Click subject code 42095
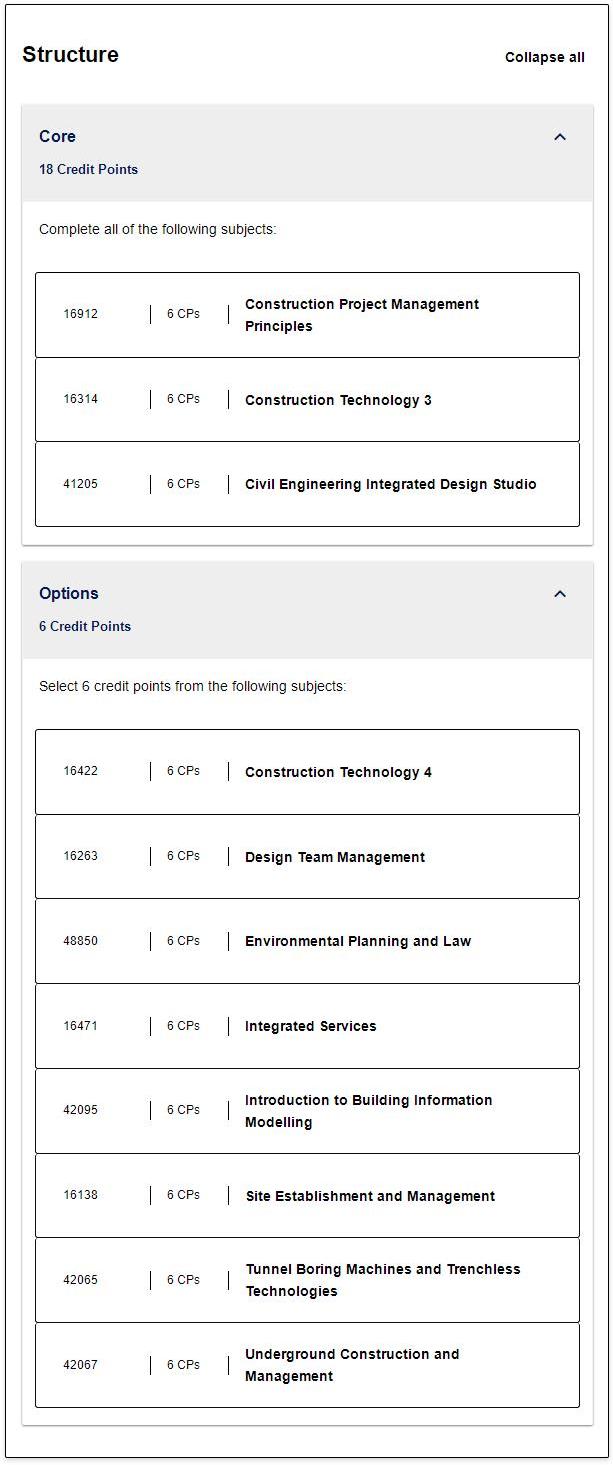 pos(80,1110)
